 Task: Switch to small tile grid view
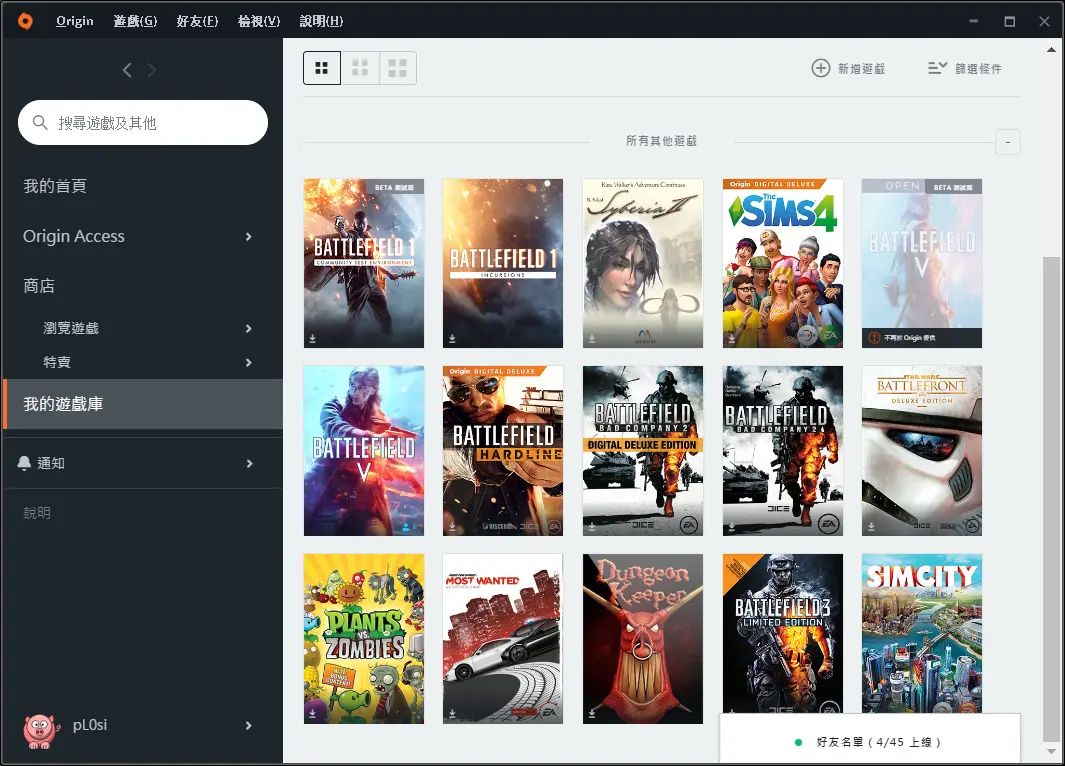tap(322, 68)
